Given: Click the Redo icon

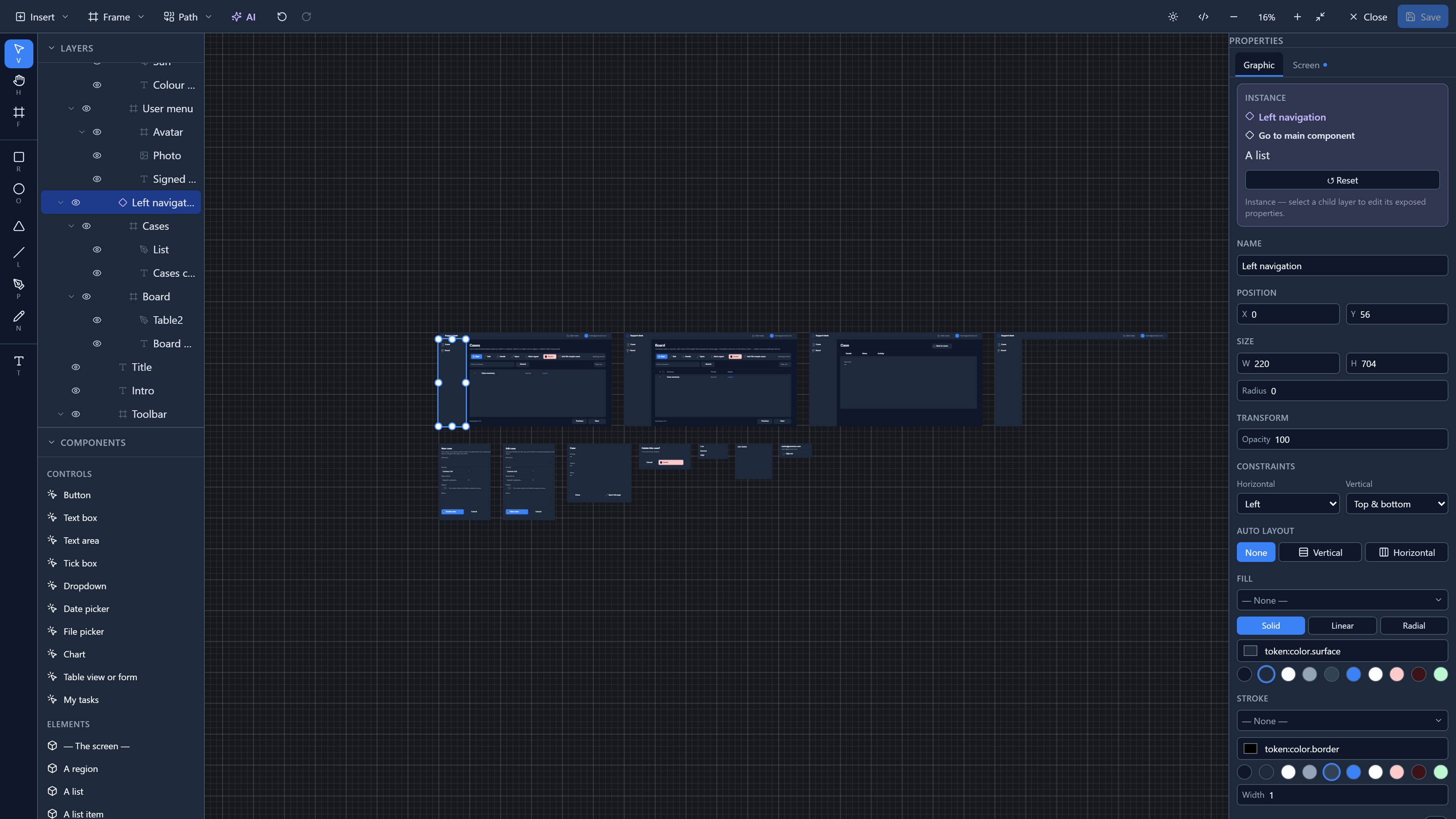Looking at the screenshot, I should click(x=306, y=17).
